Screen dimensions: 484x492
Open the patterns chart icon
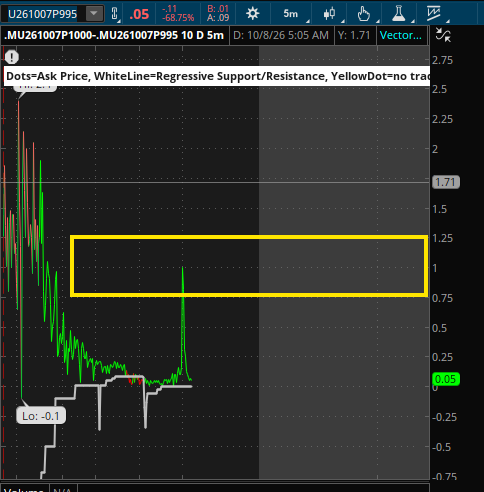434,14
